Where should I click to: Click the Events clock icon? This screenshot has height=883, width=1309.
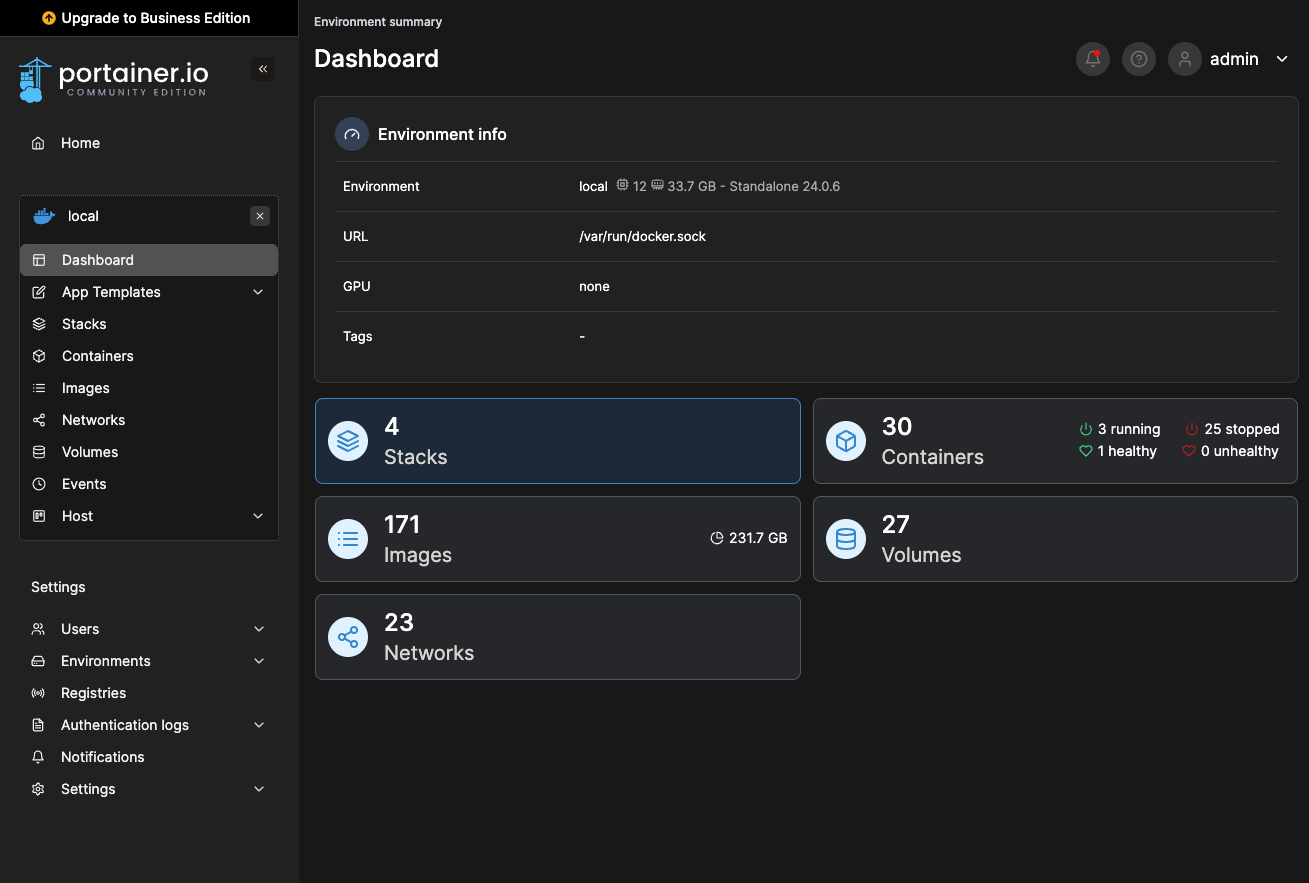pyautogui.click(x=39, y=484)
